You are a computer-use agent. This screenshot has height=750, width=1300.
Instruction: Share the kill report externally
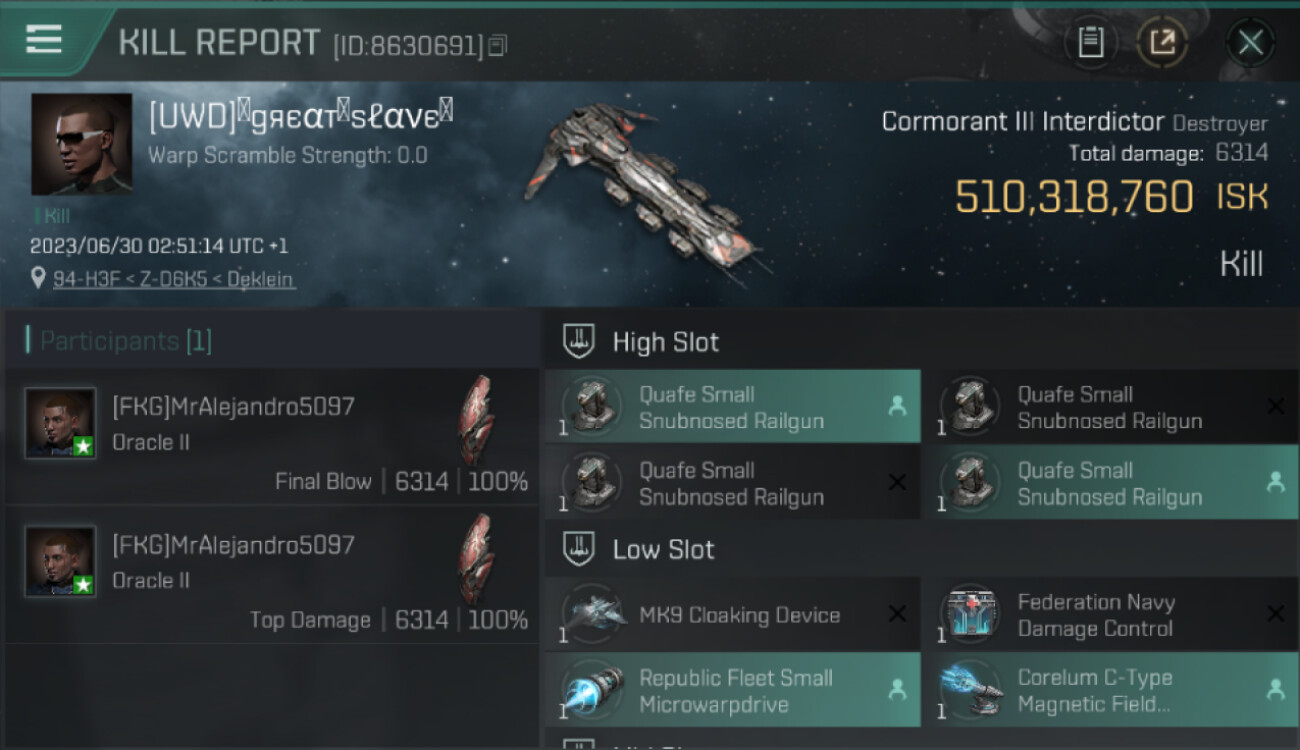(x=1162, y=42)
